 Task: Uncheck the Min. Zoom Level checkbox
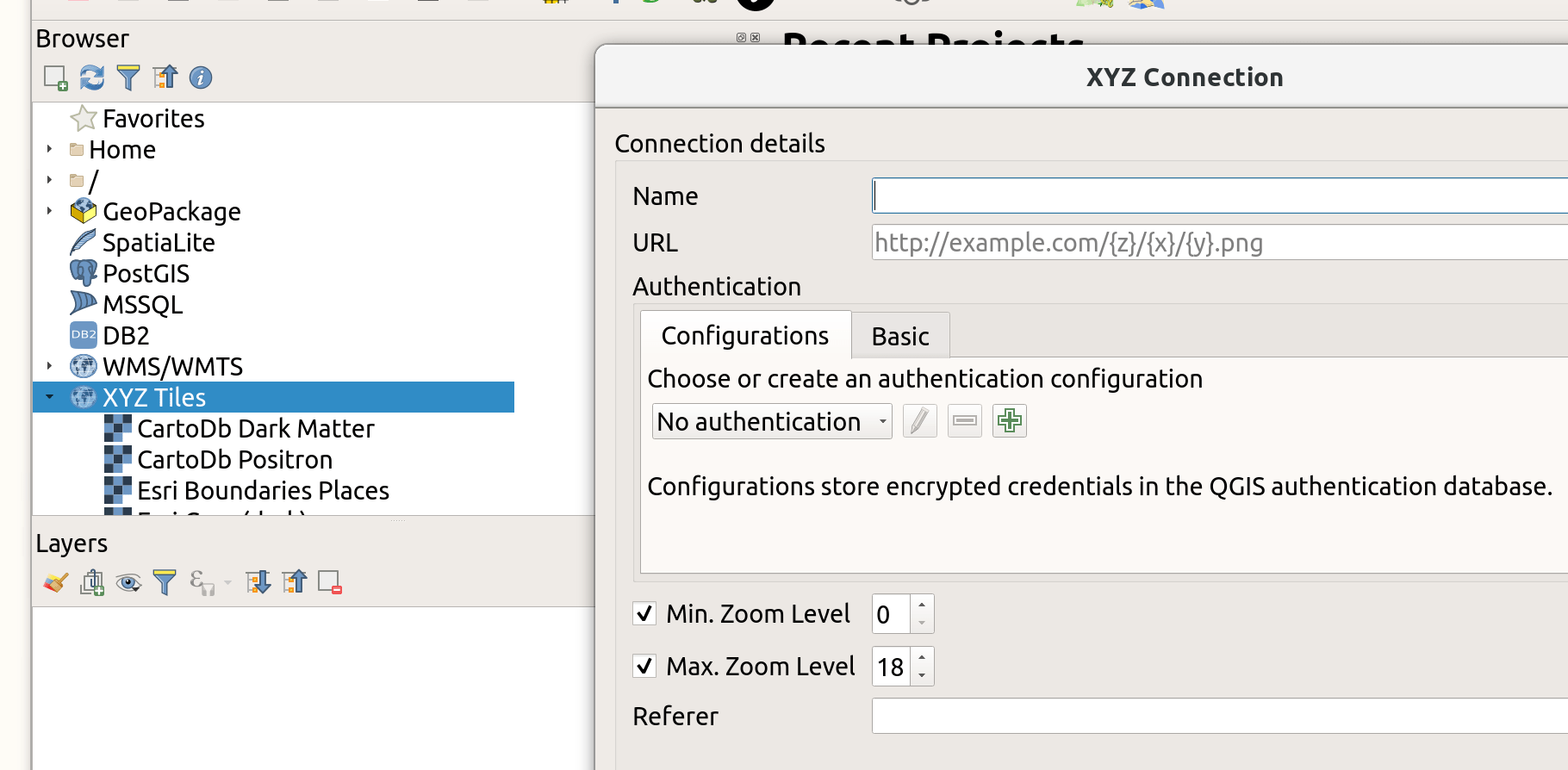point(644,613)
